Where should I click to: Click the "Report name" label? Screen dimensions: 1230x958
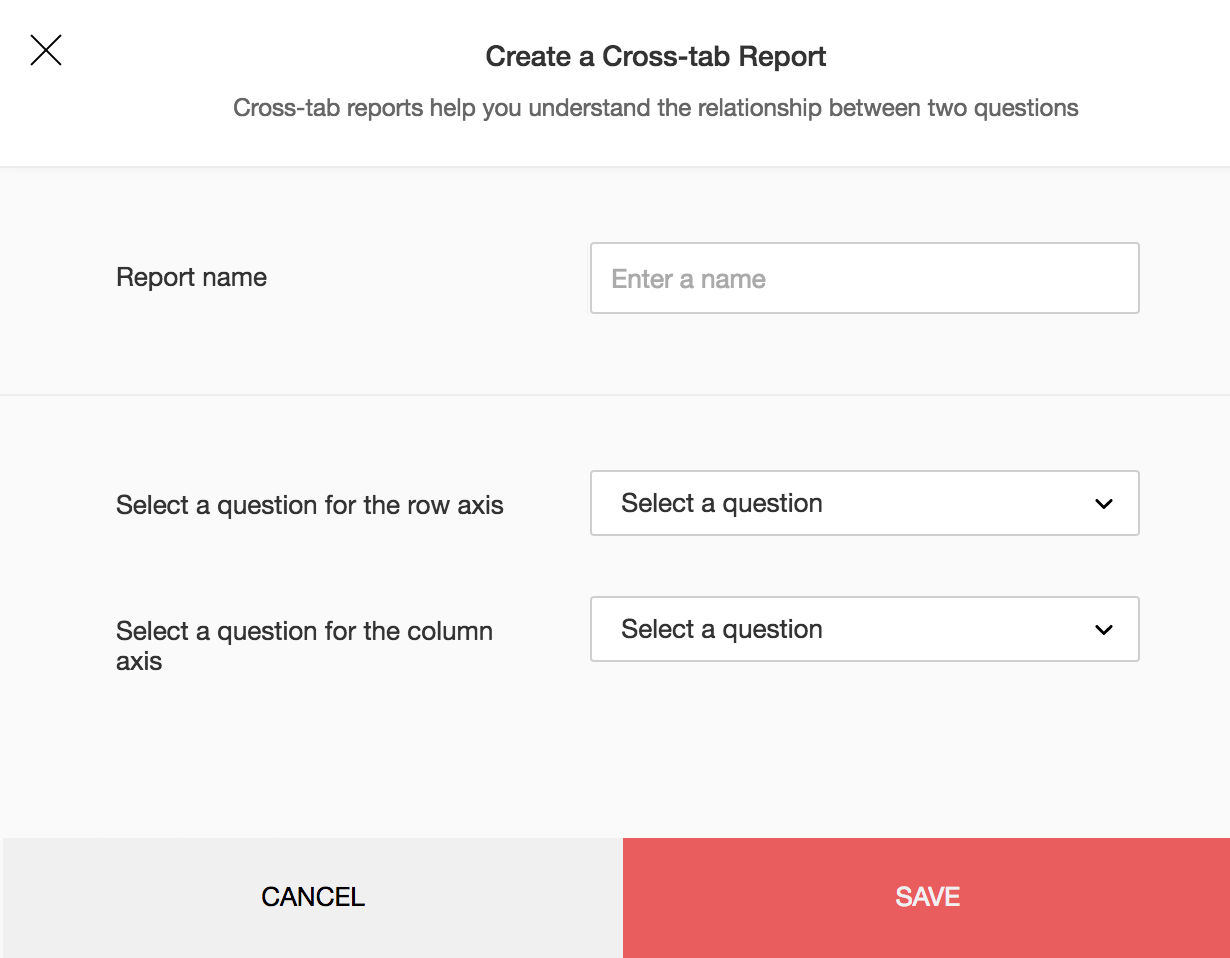click(x=191, y=277)
